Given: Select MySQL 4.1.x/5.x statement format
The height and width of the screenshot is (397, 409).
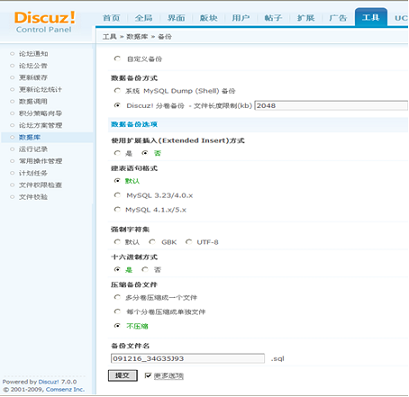Looking at the screenshot, I should point(117,209).
